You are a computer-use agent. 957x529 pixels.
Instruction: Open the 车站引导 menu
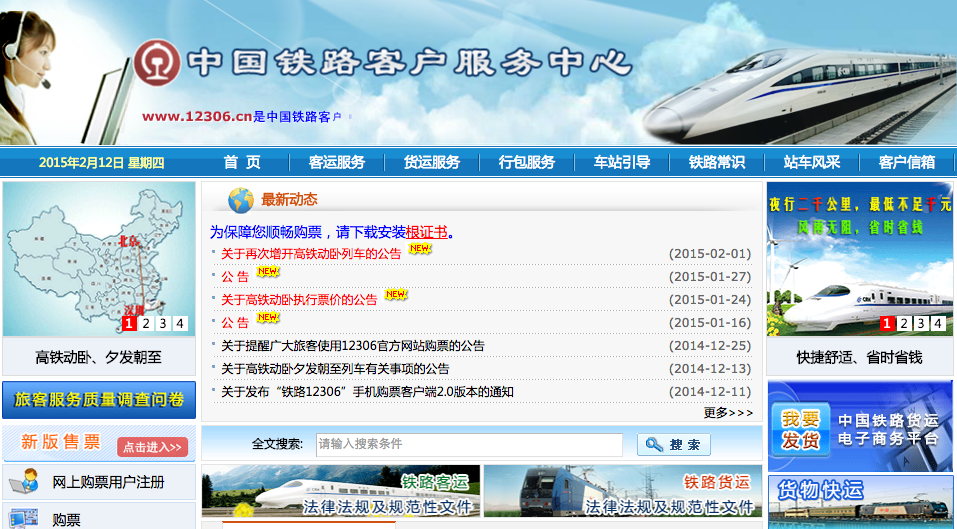point(622,162)
